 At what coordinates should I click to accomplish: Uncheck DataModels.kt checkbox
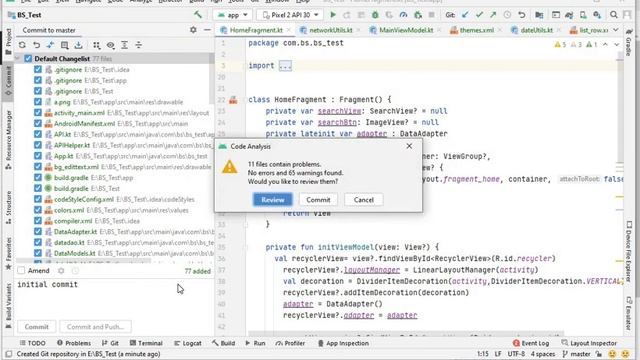[x=38, y=253]
